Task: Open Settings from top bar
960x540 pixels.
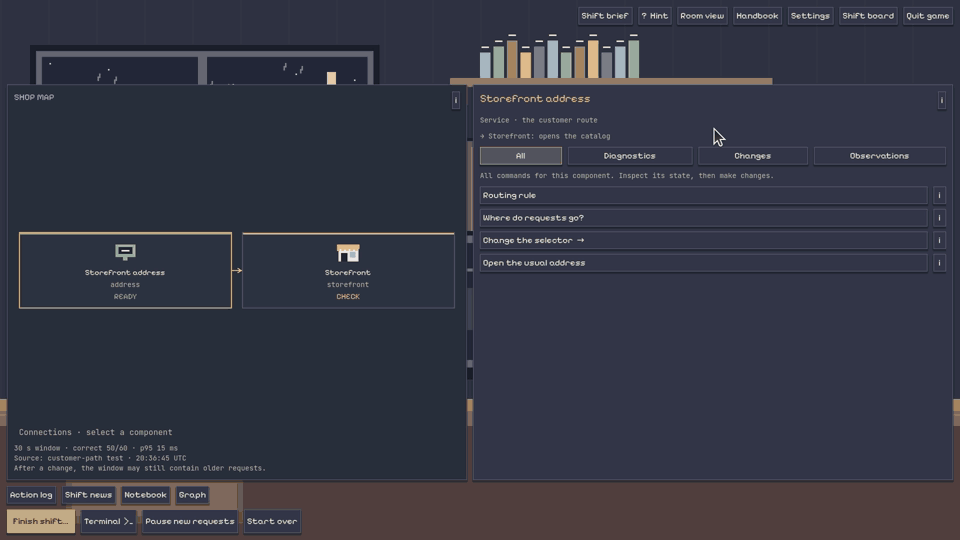Action: pos(809,16)
